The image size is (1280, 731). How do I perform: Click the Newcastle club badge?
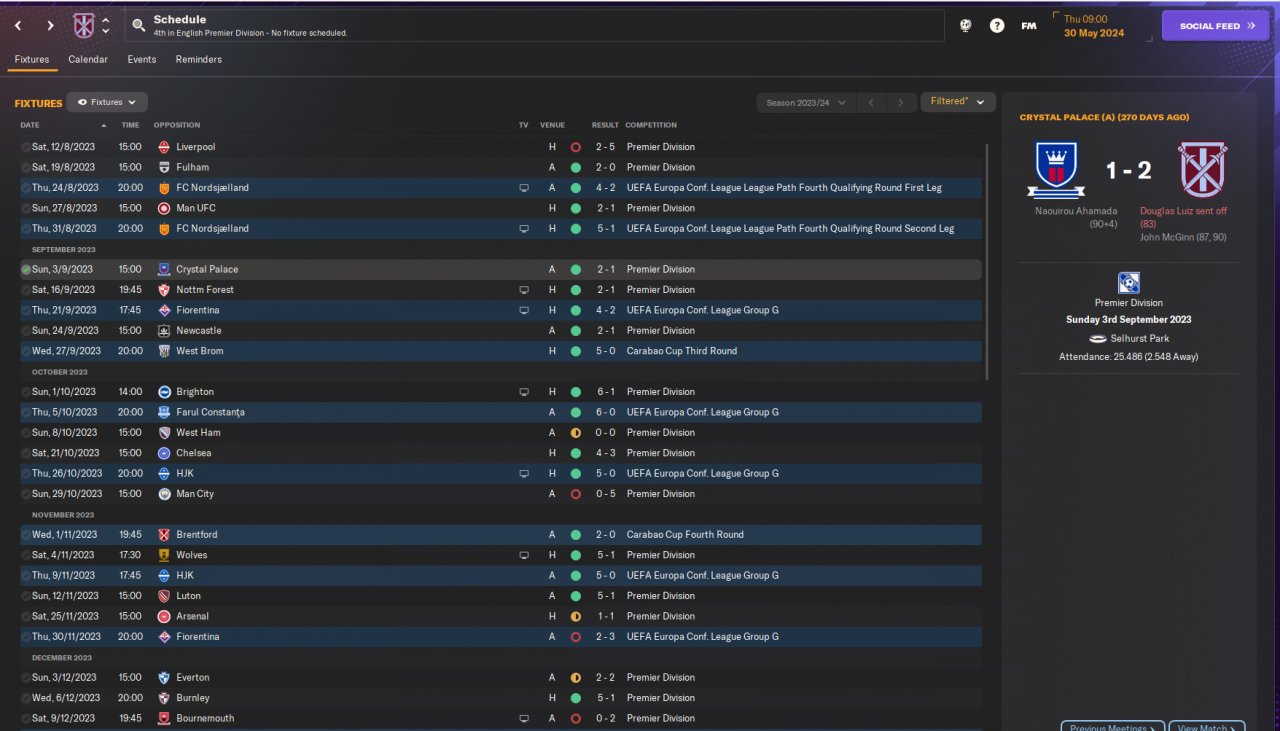click(x=164, y=331)
